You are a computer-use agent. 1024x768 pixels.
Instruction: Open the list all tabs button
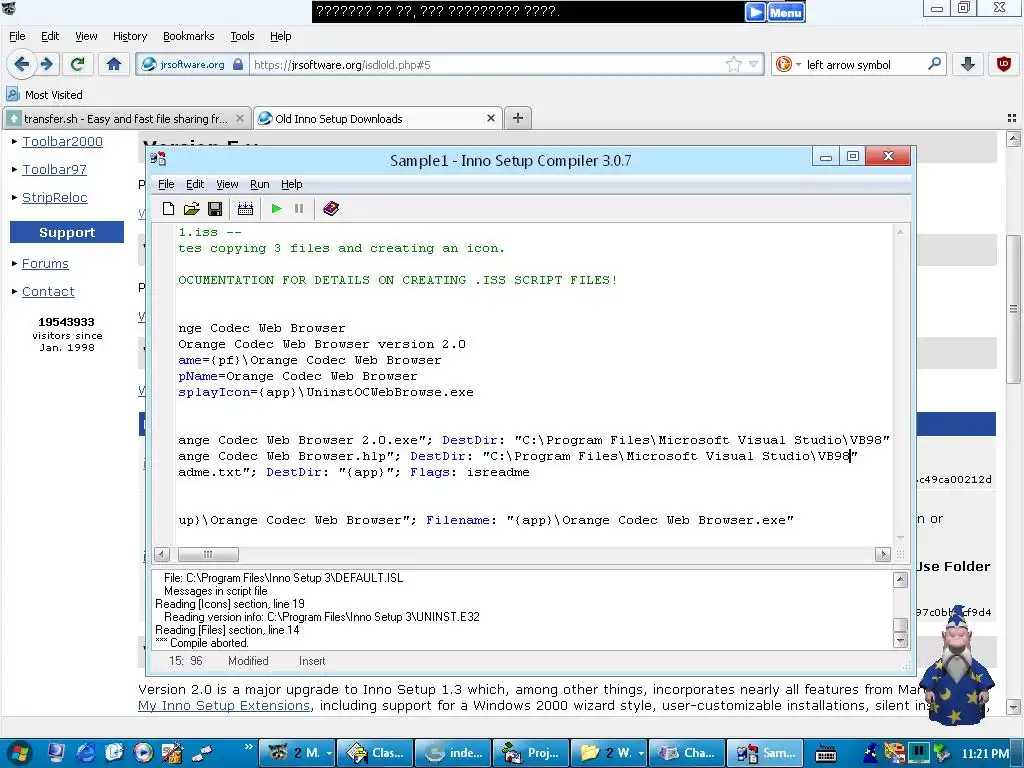point(1012,118)
